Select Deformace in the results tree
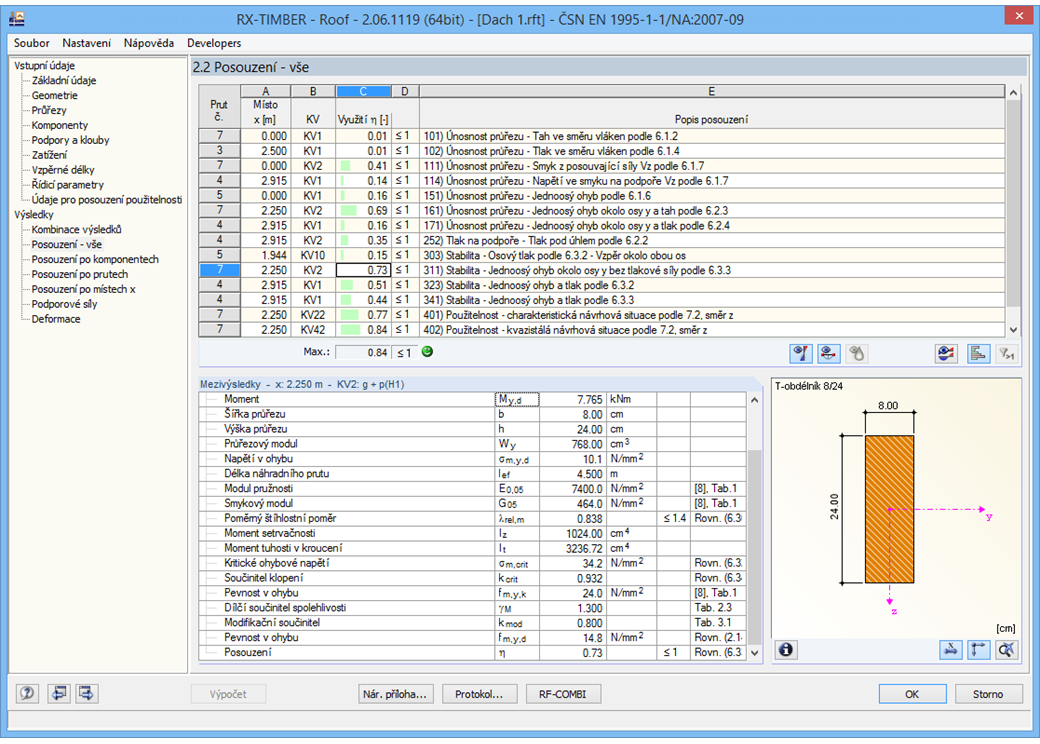This screenshot has width=1040, height=744. [56, 319]
